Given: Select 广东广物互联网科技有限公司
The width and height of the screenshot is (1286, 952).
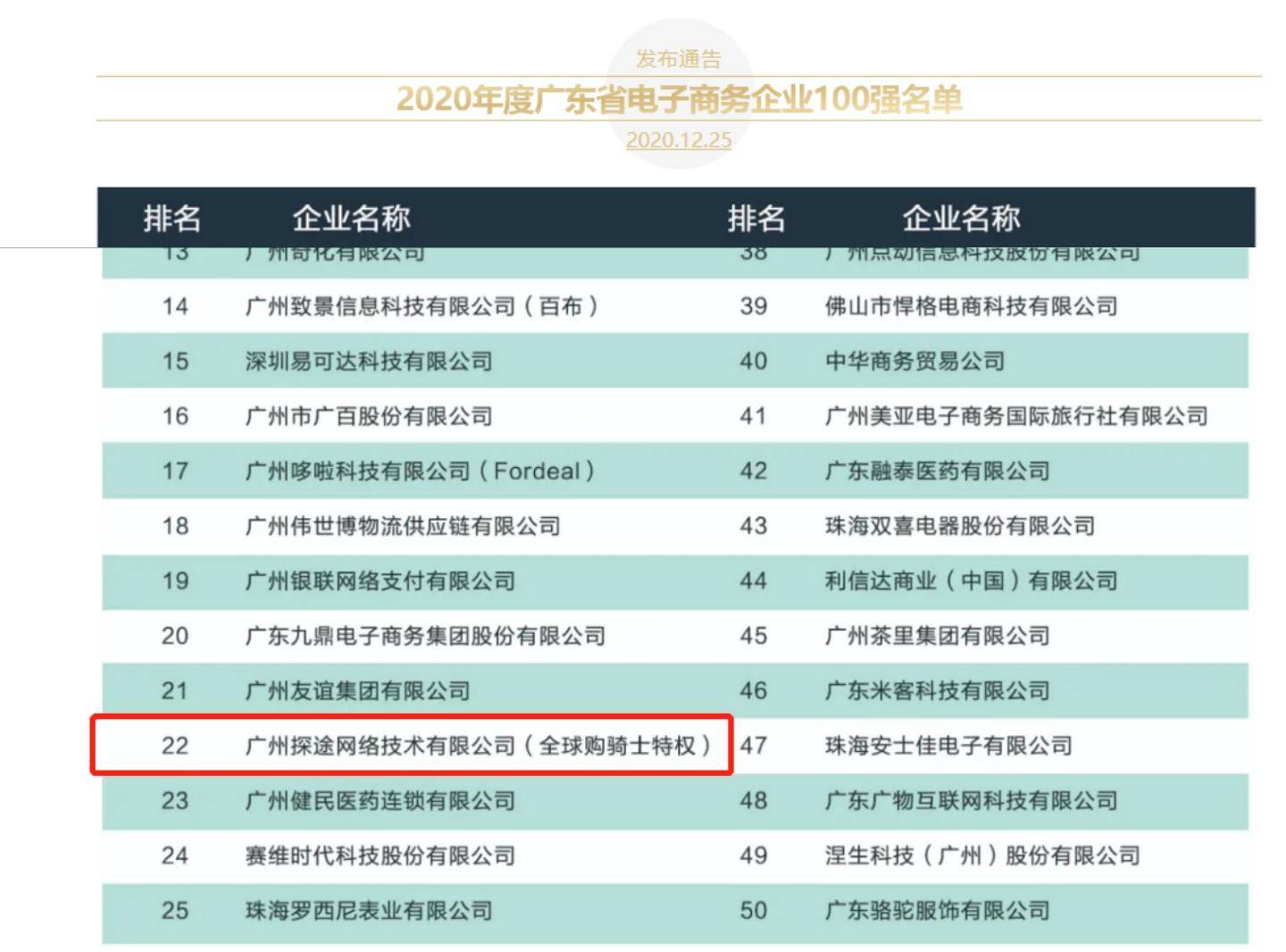Looking at the screenshot, I should pyautogui.click(x=972, y=801).
